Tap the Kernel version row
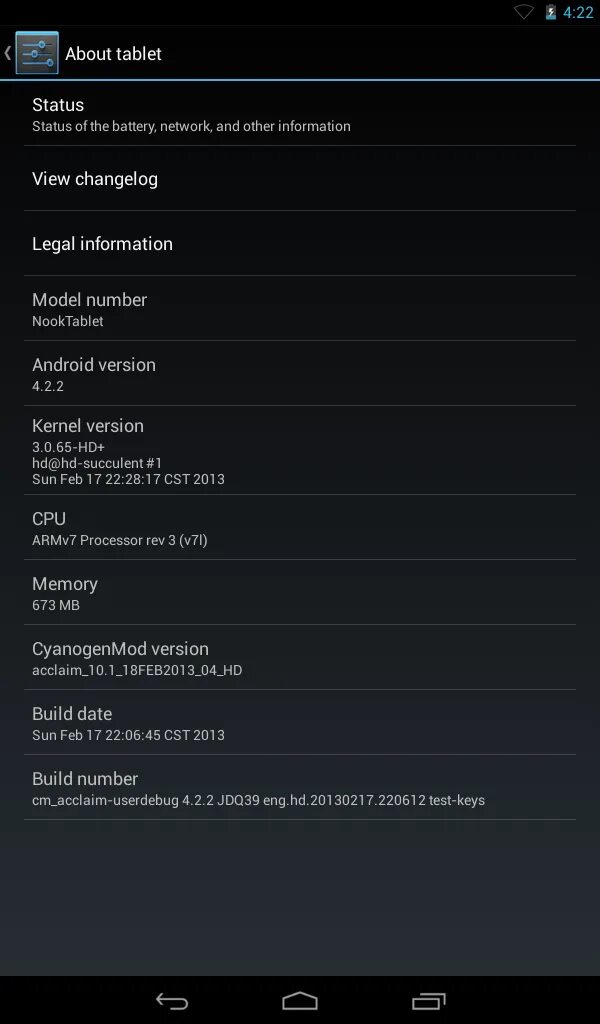600x1024 pixels. [x=300, y=450]
